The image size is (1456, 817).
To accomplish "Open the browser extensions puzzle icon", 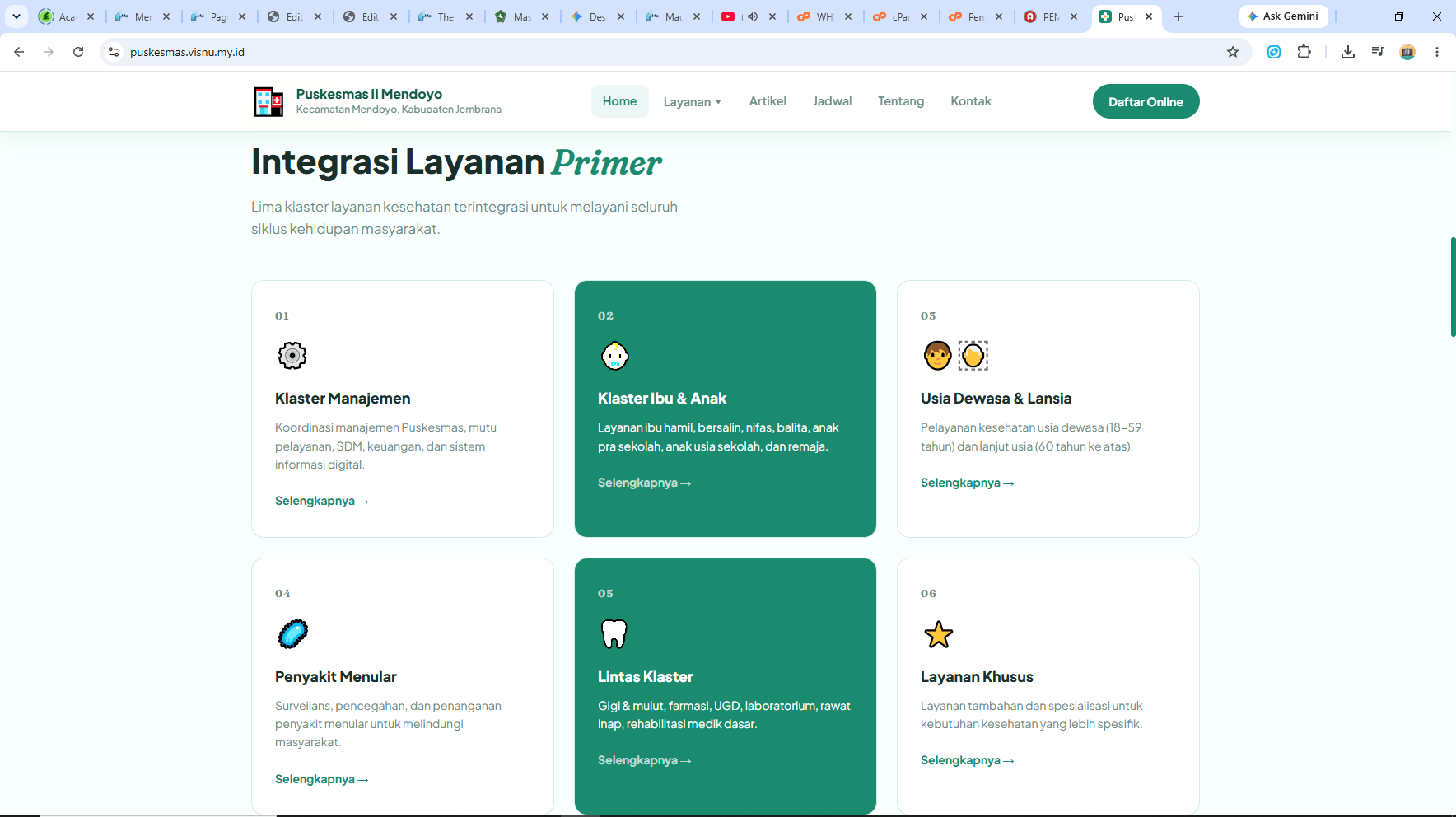I will click(1304, 52).
